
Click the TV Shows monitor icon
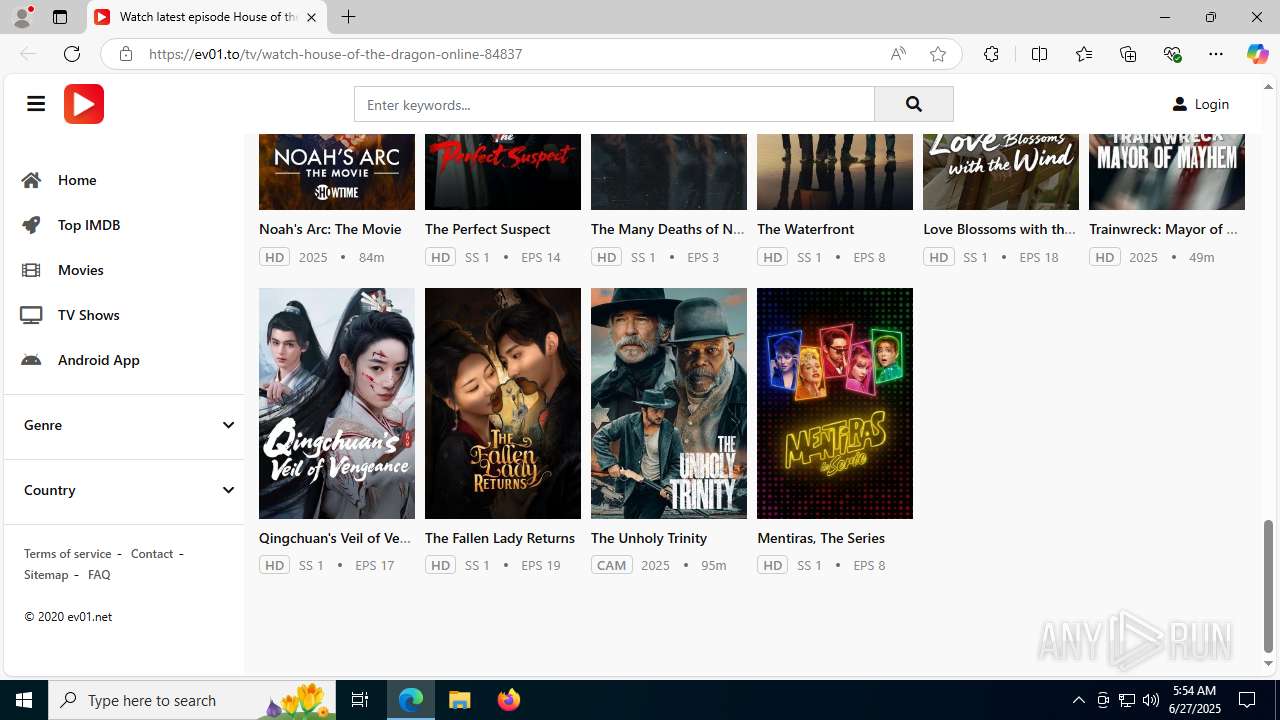point(32,315)
